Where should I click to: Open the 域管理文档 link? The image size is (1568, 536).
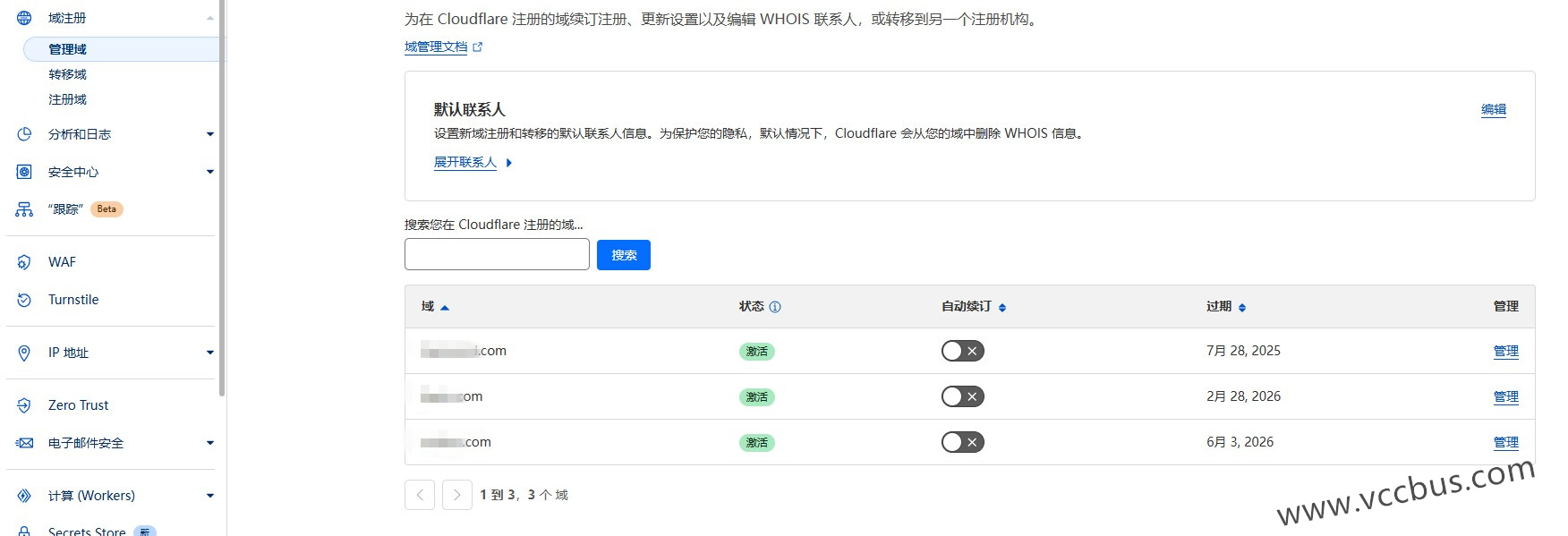pos(436,47)
